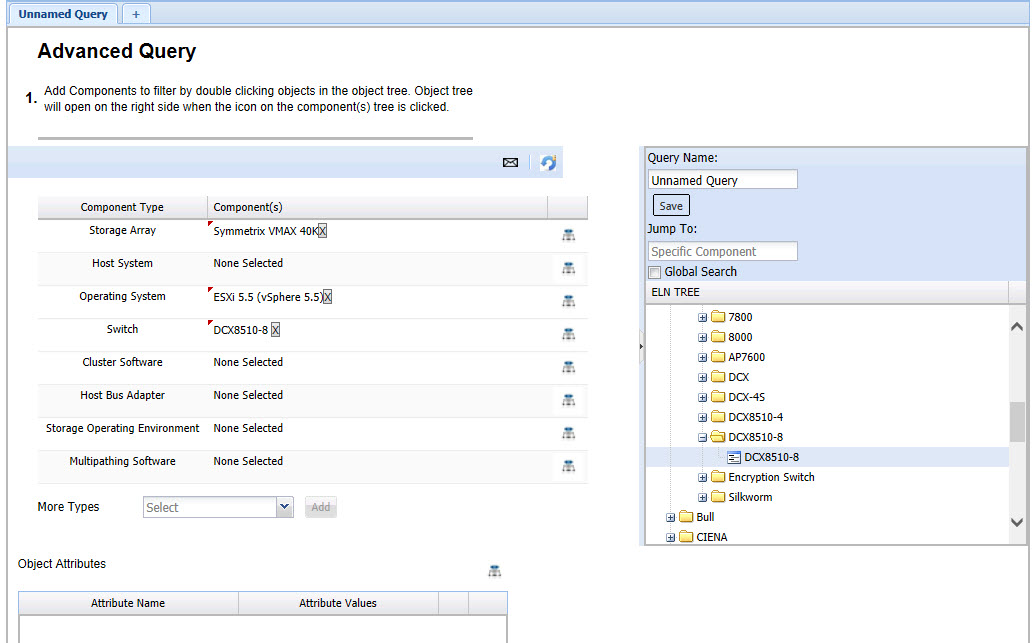The image size is (1035, 643).
Task: Open object tree for Host Bus Adapter row
Action: [x=568, y=400]
